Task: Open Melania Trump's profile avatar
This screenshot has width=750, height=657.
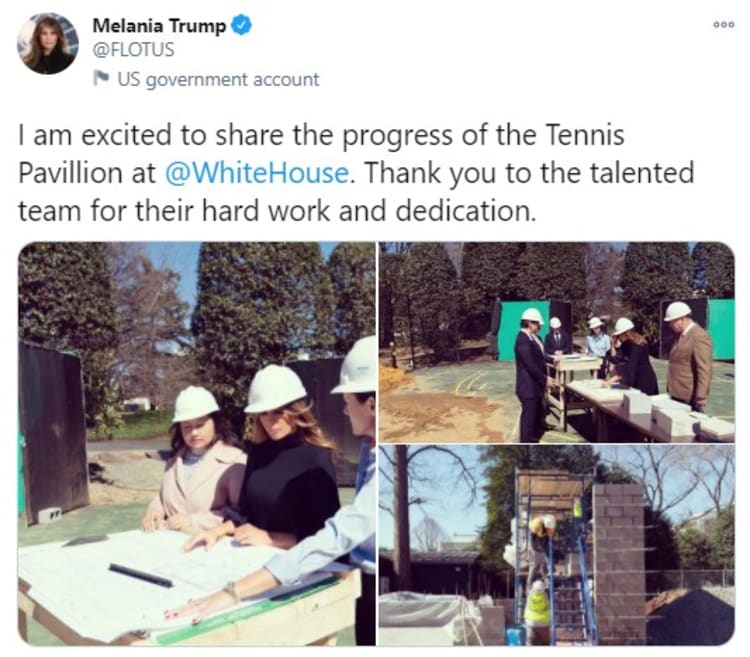Action: point(48,44)
